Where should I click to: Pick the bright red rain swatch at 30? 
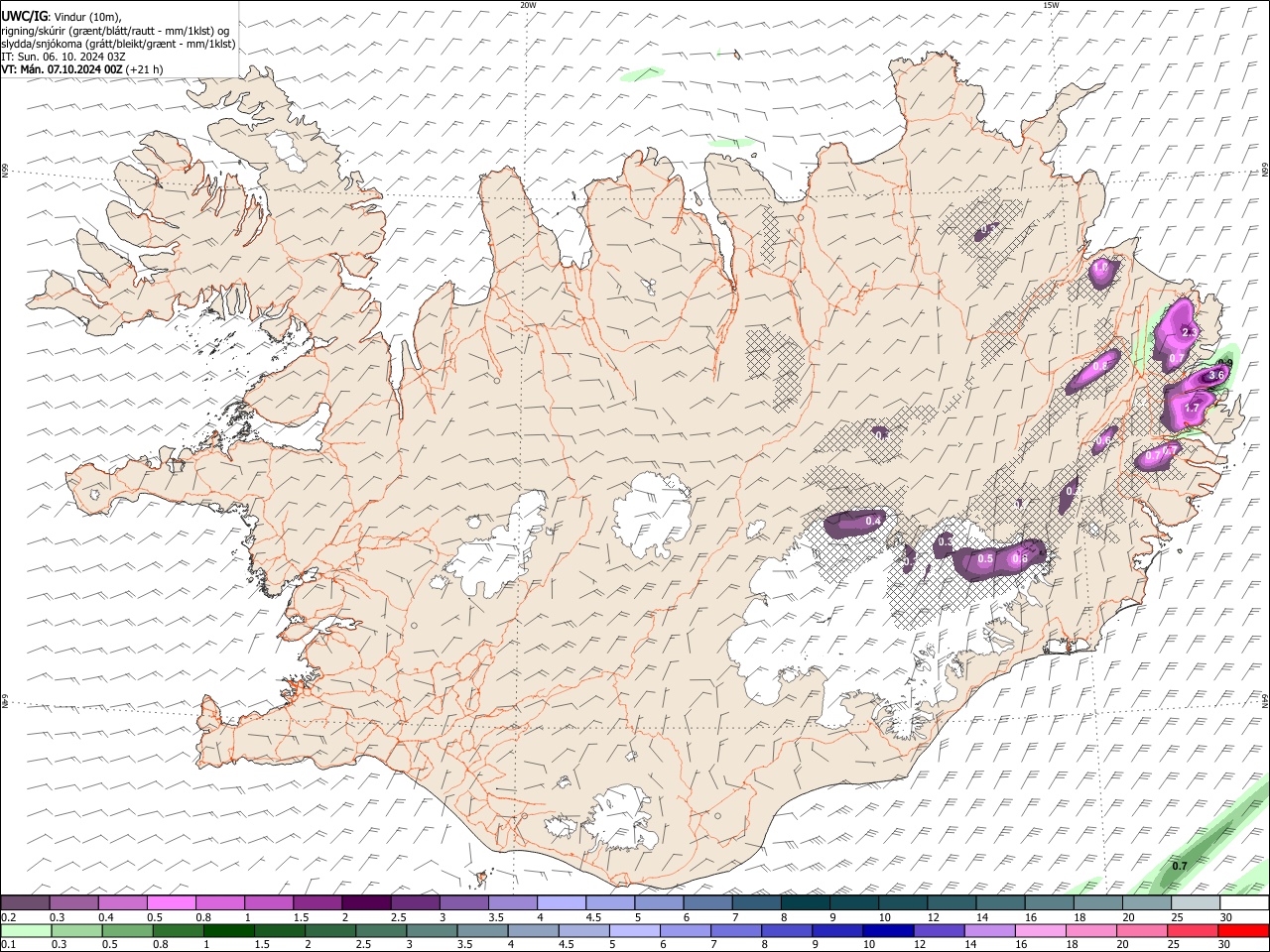point(1244,930)
